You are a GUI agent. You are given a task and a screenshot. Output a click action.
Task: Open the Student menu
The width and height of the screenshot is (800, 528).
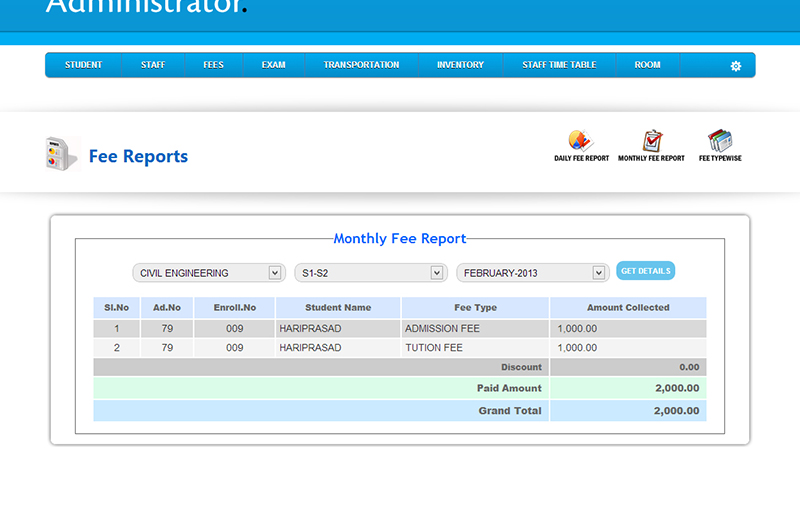coord(84,65)
